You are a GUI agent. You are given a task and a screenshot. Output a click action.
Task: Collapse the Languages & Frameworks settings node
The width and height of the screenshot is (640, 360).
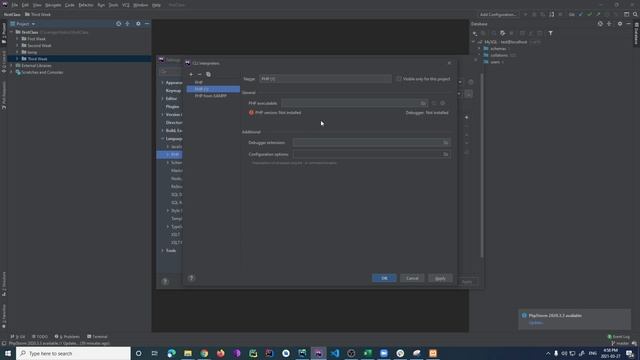[162, 139]
